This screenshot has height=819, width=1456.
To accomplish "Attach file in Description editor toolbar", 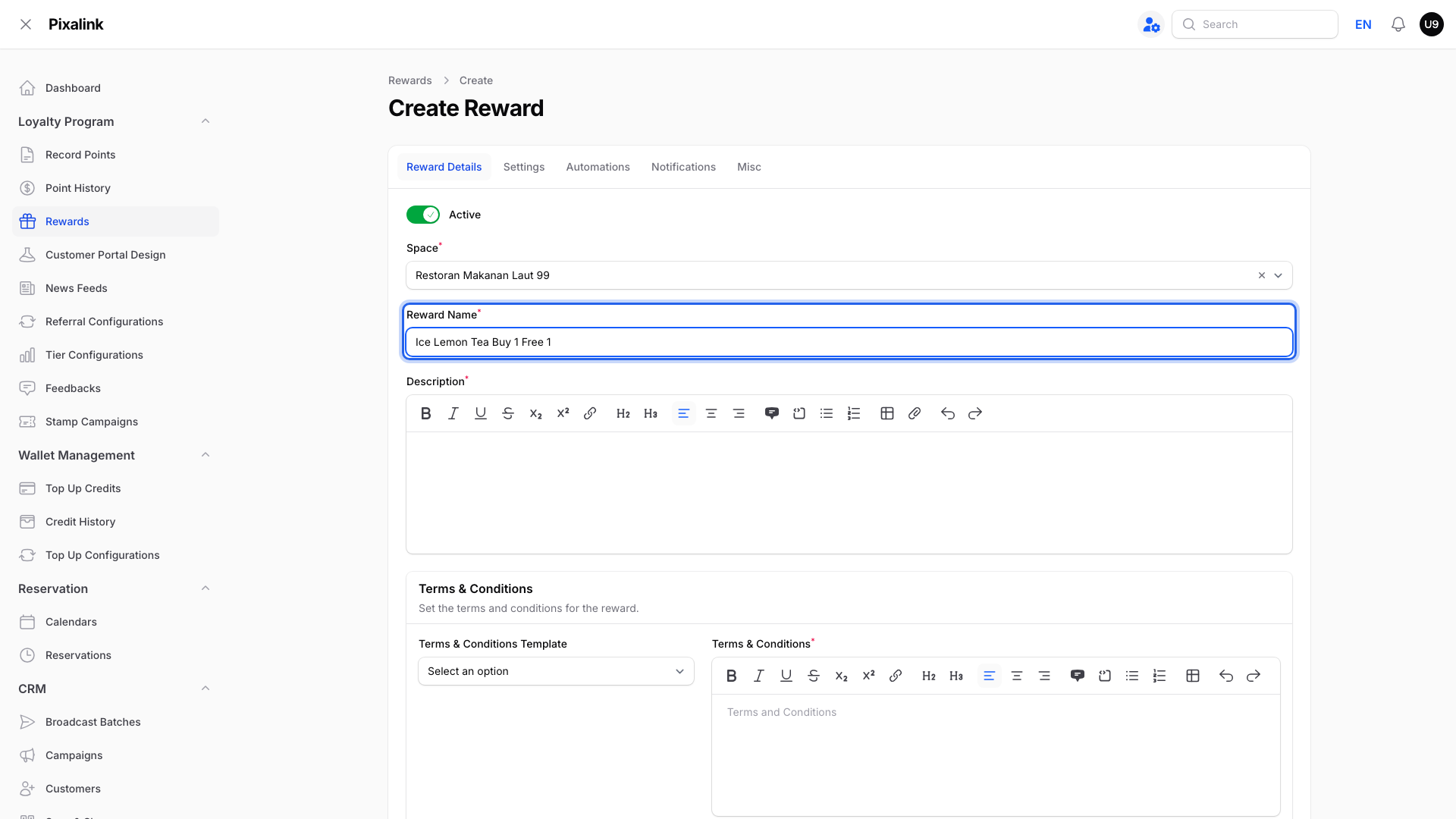I will pyautogui.click(x=915, y=413).
